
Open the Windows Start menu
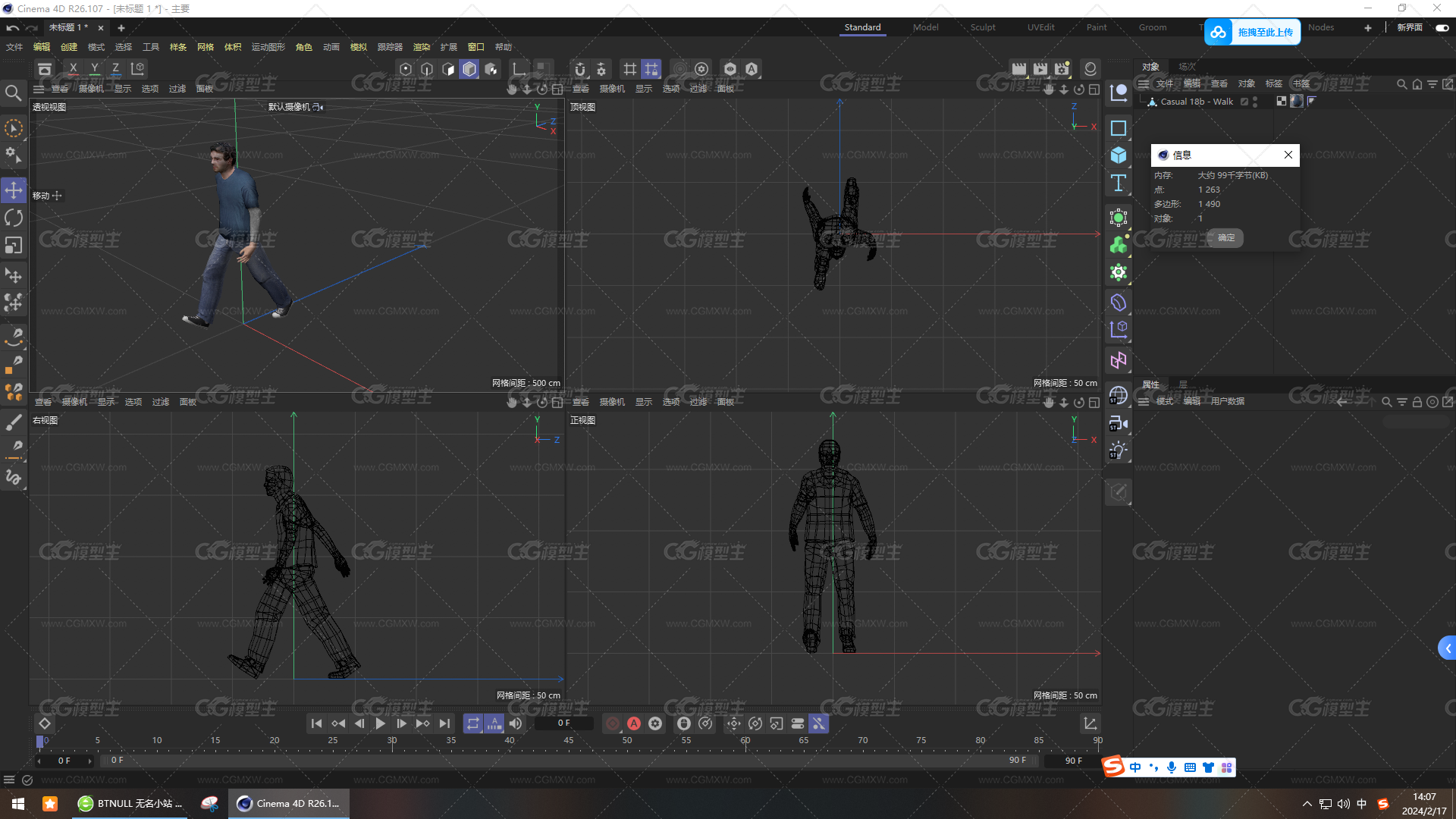click(18, 804)
